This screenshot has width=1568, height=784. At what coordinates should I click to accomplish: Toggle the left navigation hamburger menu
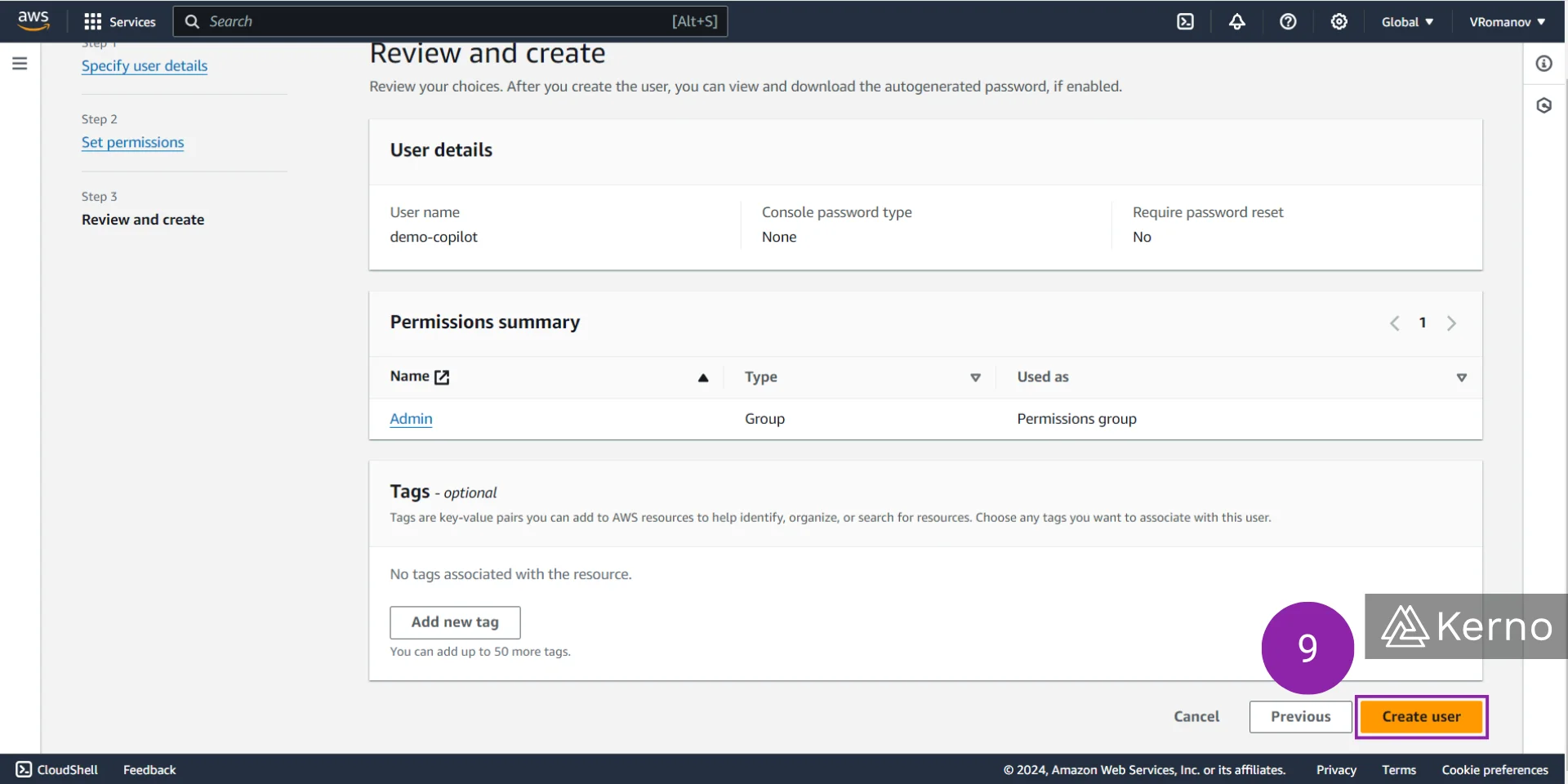[20, 63]
